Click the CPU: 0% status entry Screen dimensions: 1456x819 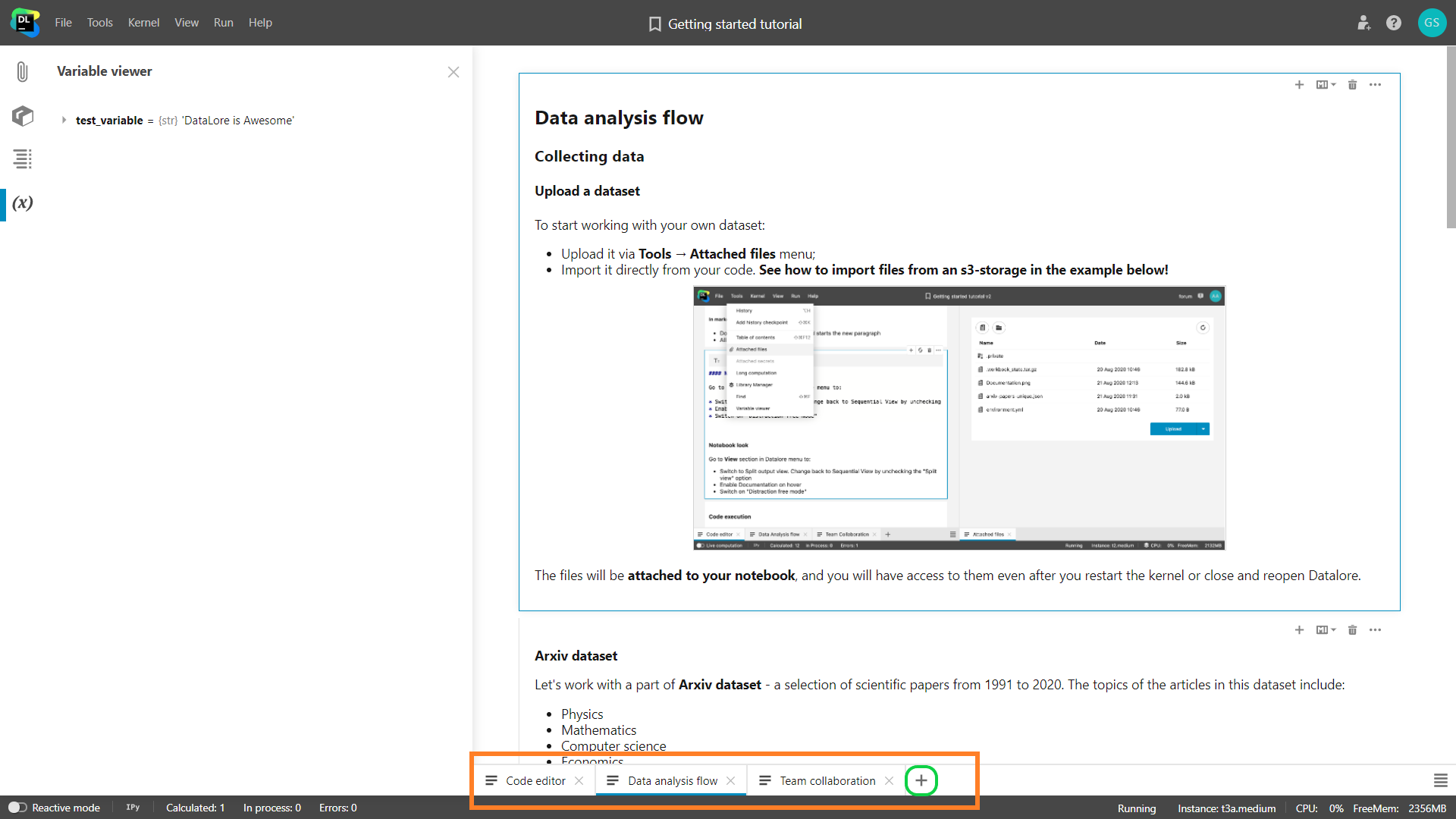tap(1319, 808)
